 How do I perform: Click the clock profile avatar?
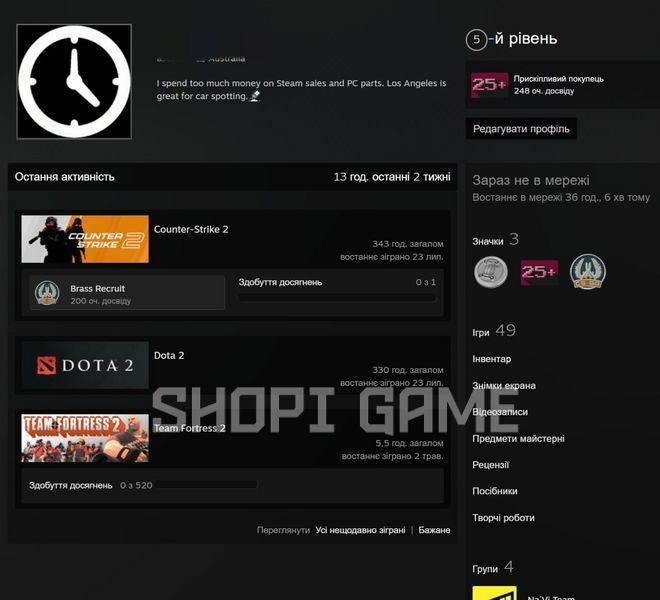74,82
